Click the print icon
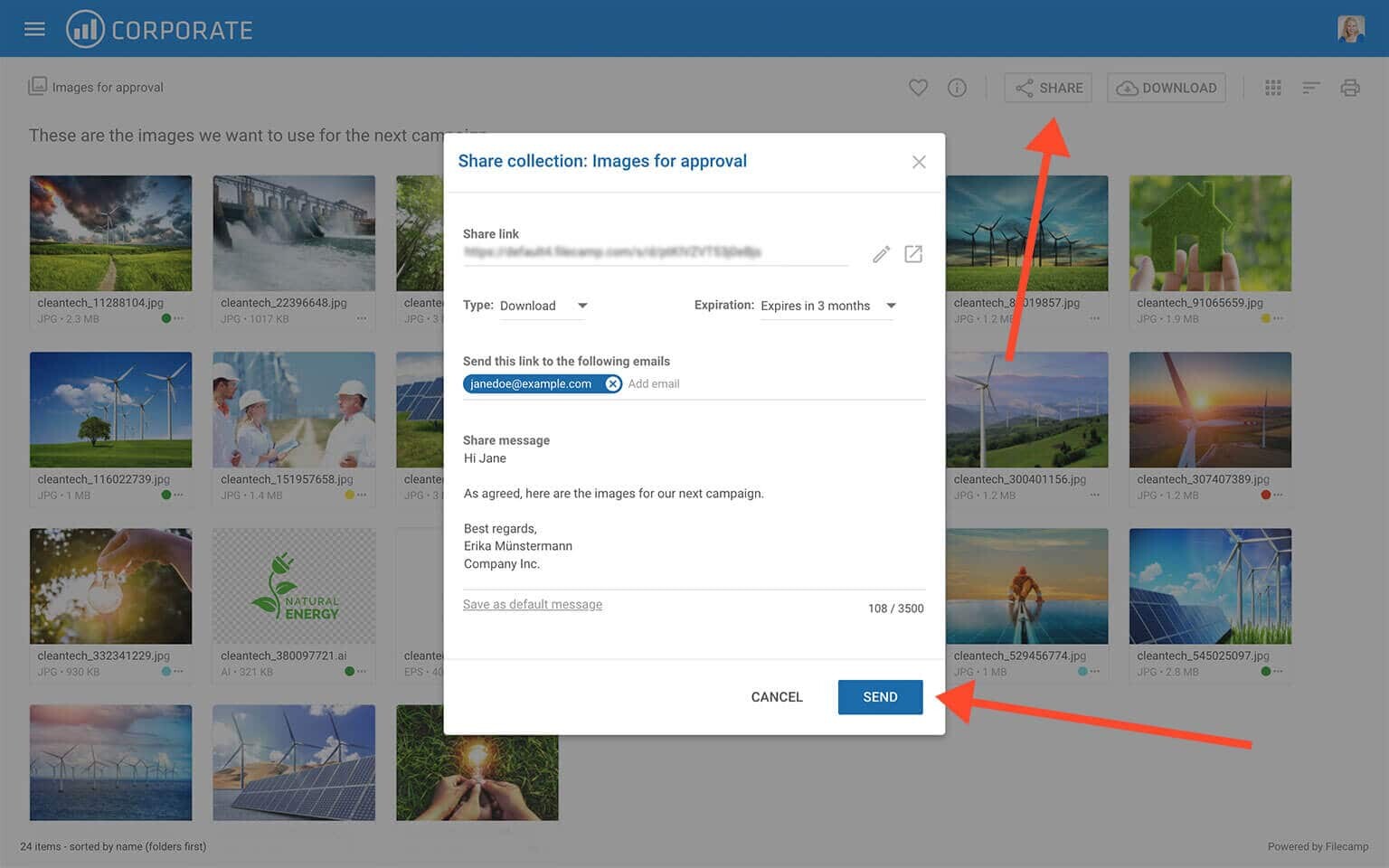Screen dimensions: 1389x868 [x=1350, y=88]
